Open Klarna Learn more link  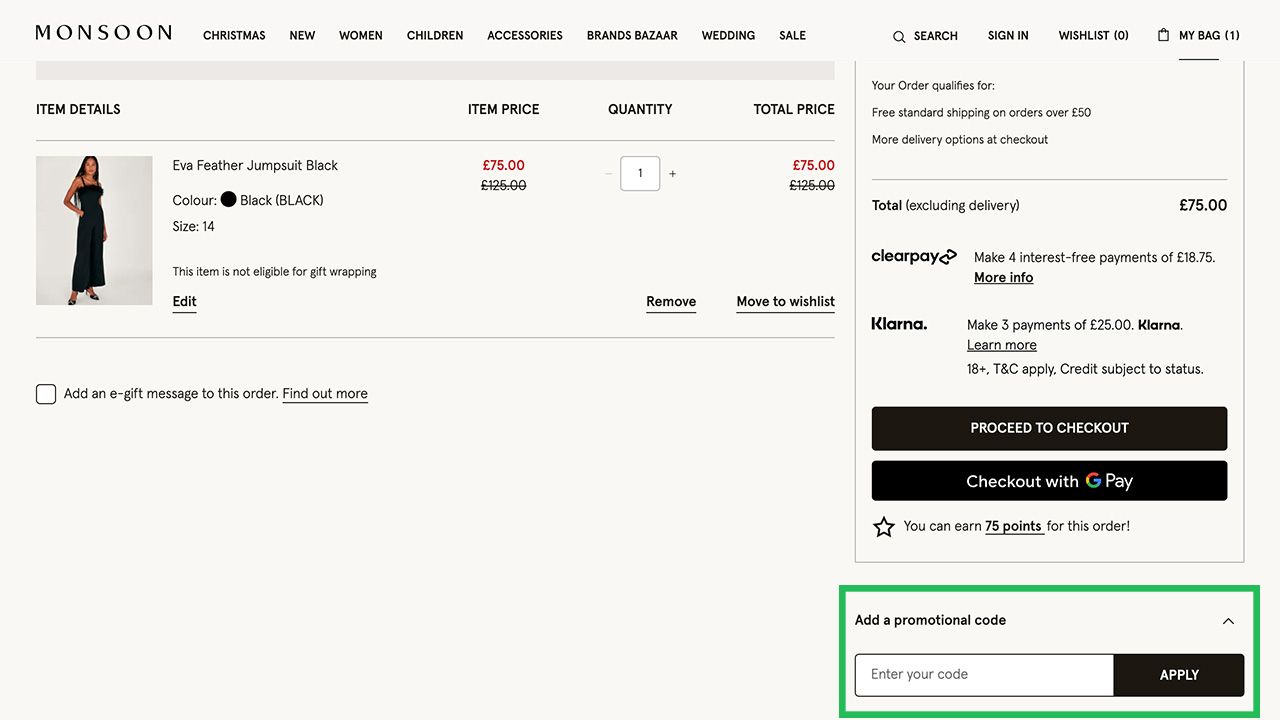point(1002,345)
